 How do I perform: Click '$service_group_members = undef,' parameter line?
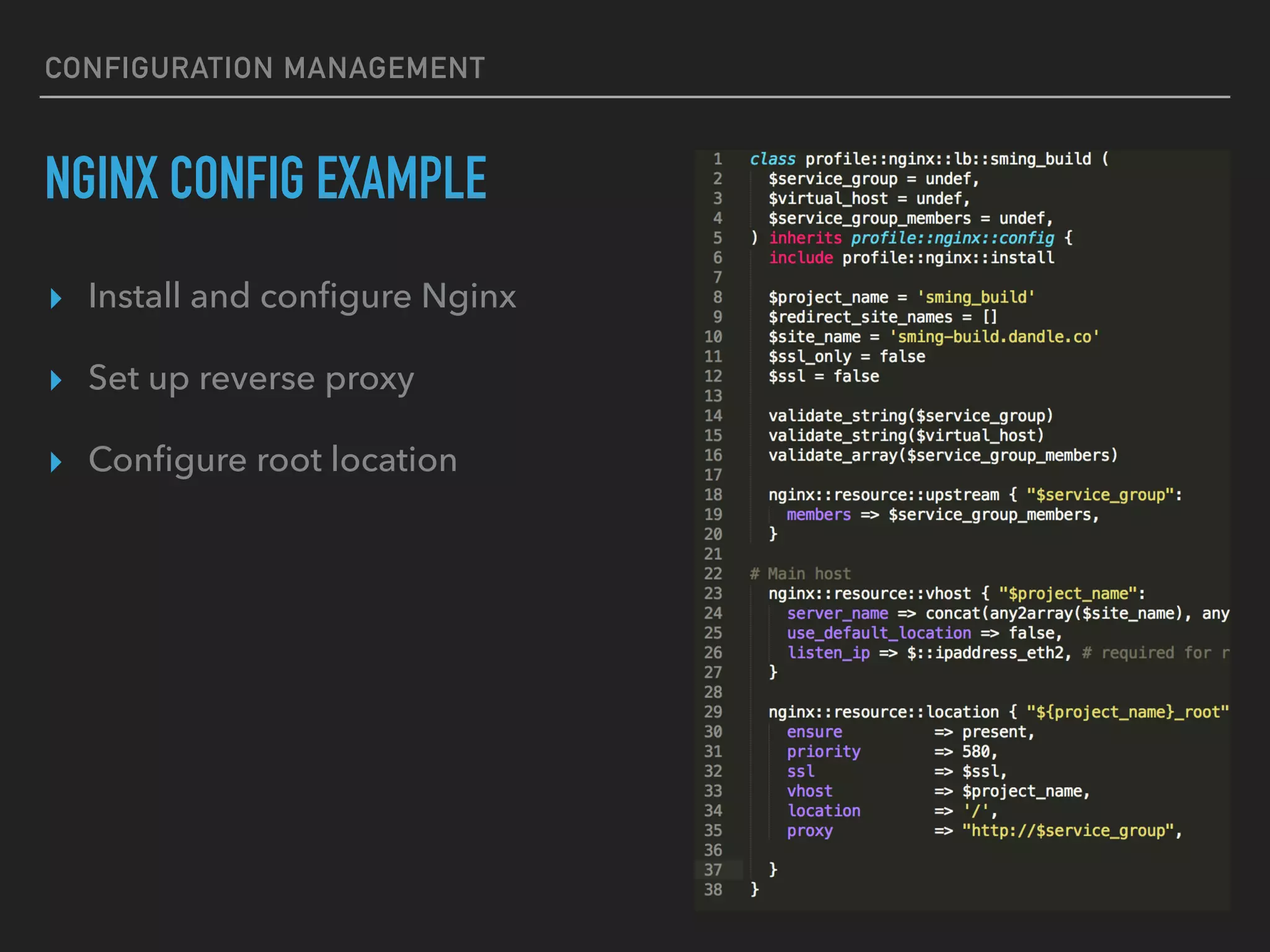[911, 219]
